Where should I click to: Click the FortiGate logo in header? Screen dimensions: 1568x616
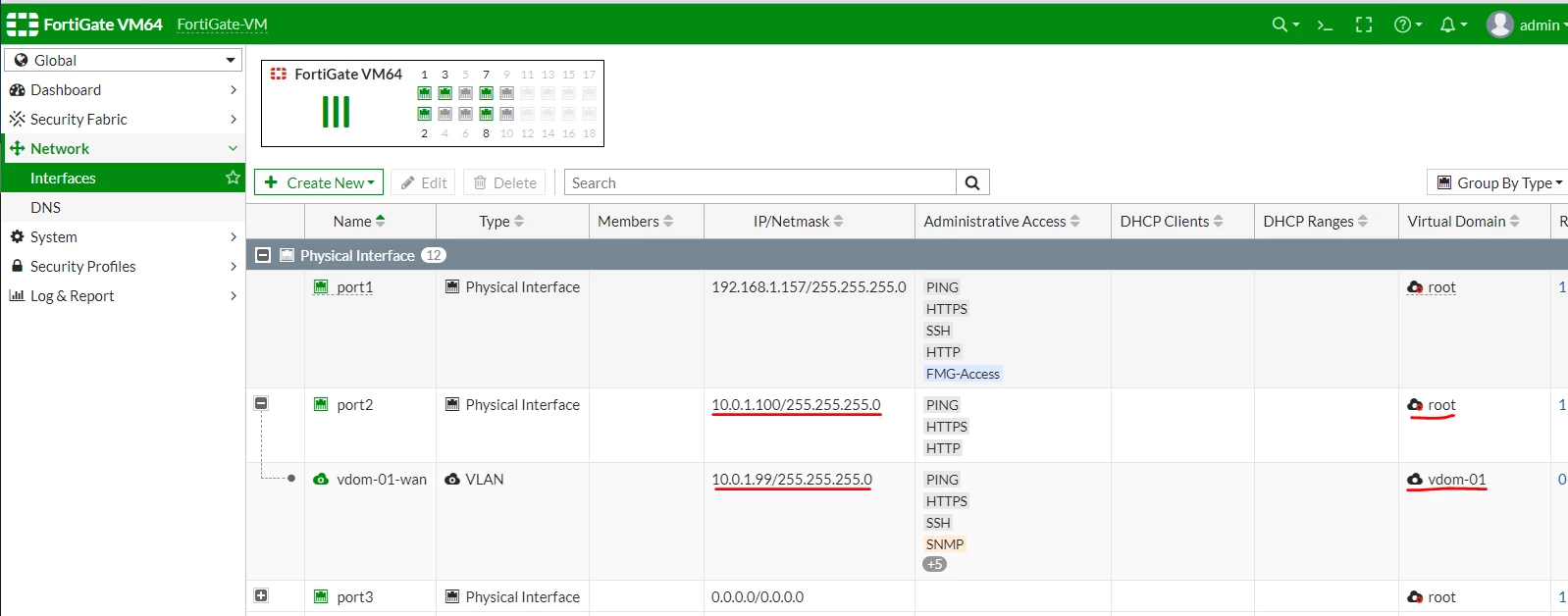[x=23, y=25]
